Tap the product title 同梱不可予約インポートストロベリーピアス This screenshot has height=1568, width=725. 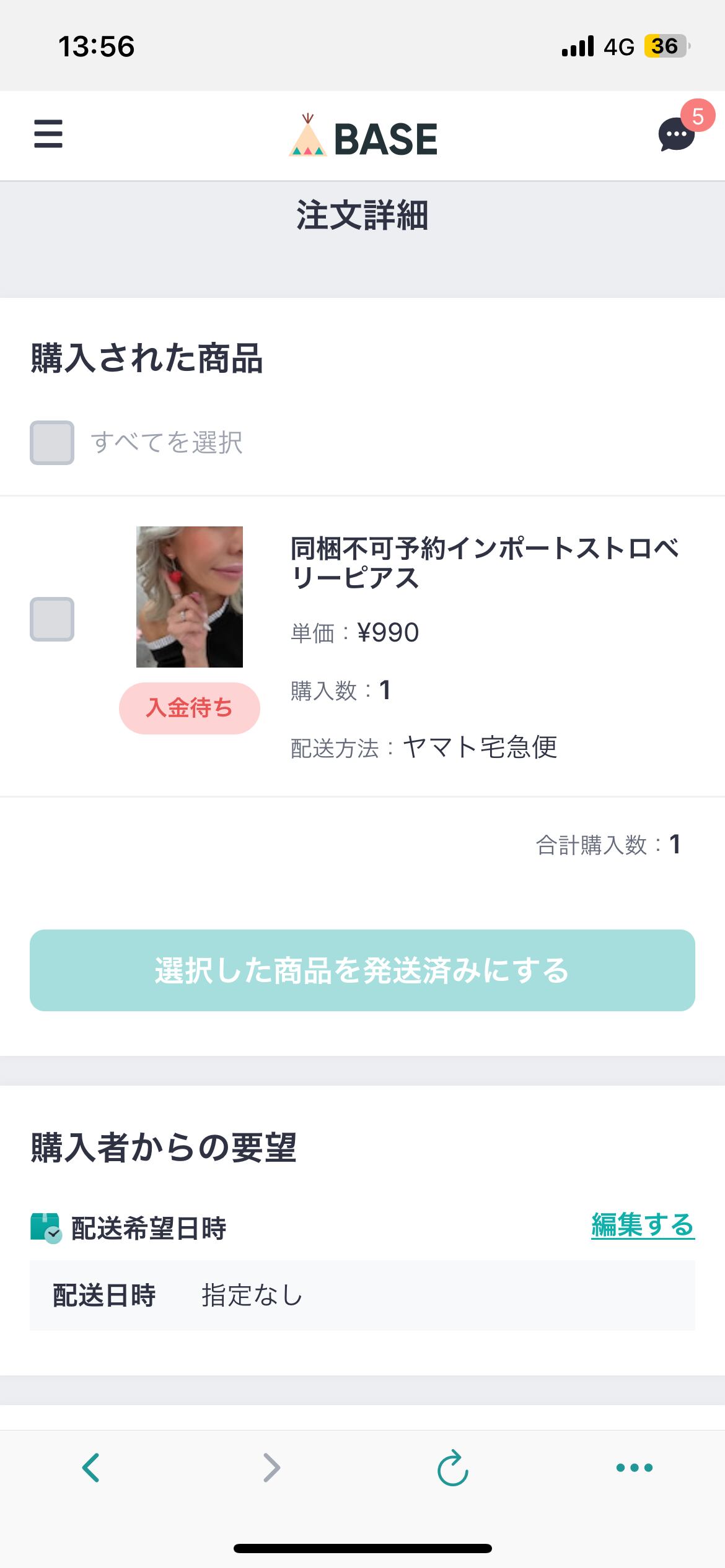click(485, 563)
